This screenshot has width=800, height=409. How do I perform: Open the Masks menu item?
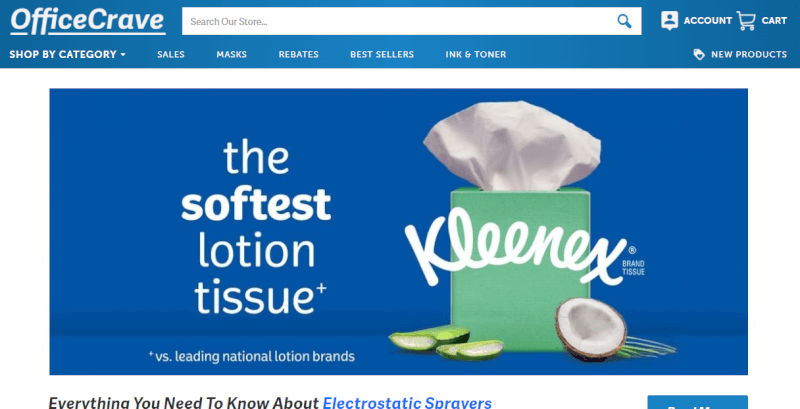(x=232, y=55)
